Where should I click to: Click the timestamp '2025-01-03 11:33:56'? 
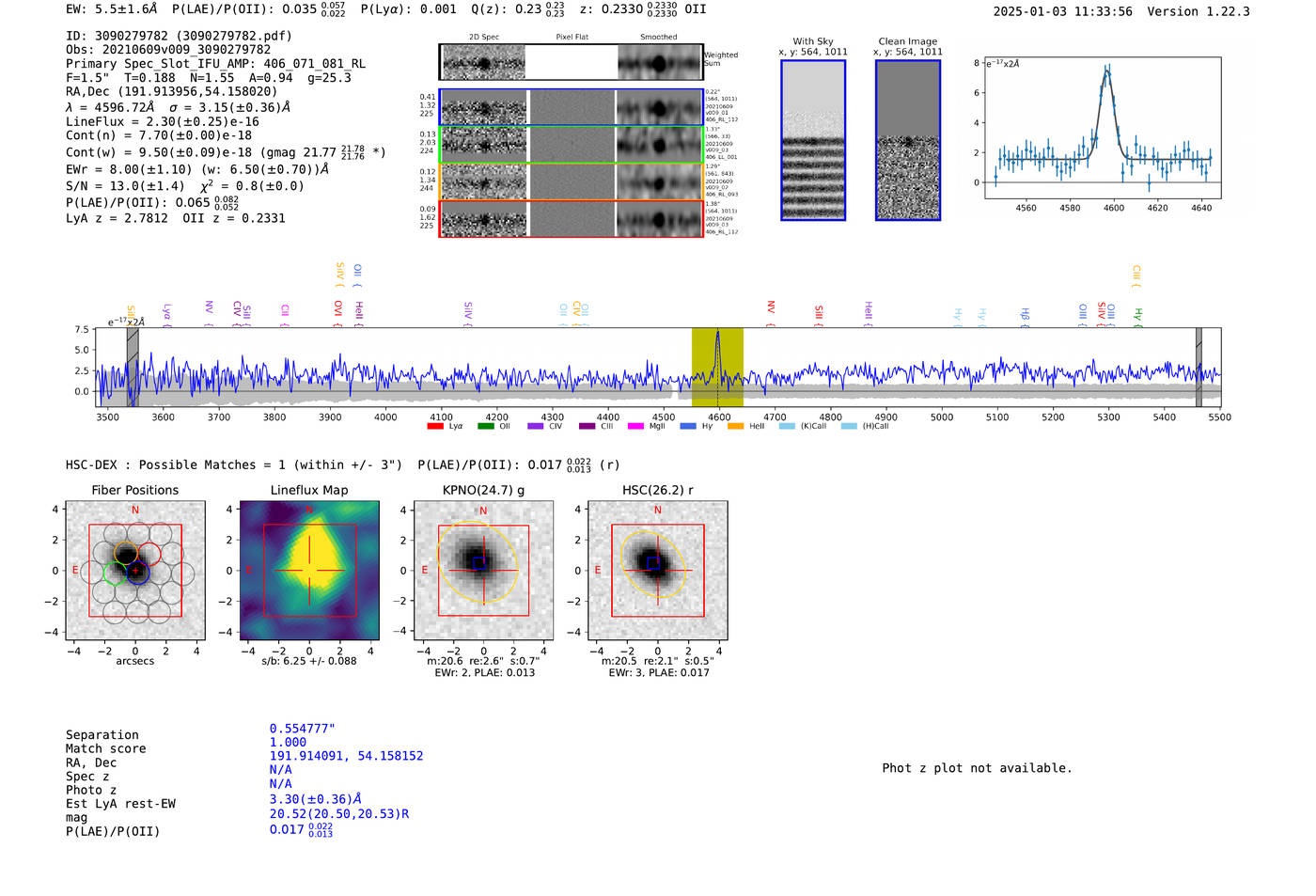tap(1063, 11)
